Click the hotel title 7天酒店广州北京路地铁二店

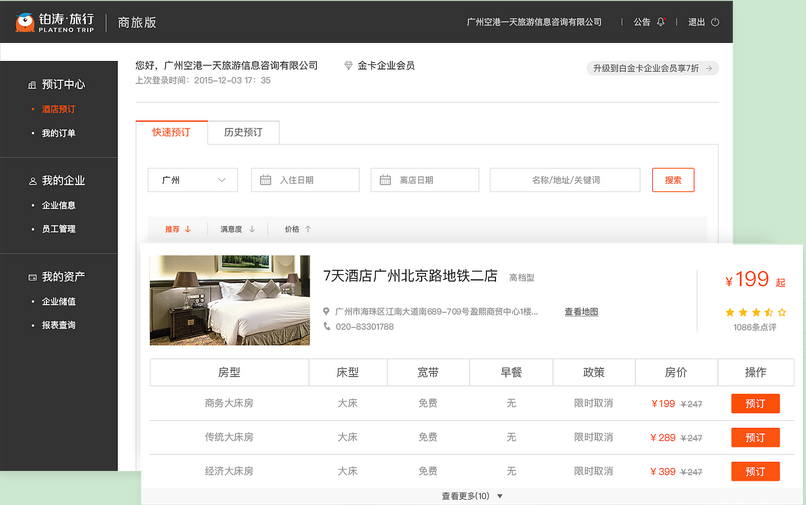click(410, 276)
